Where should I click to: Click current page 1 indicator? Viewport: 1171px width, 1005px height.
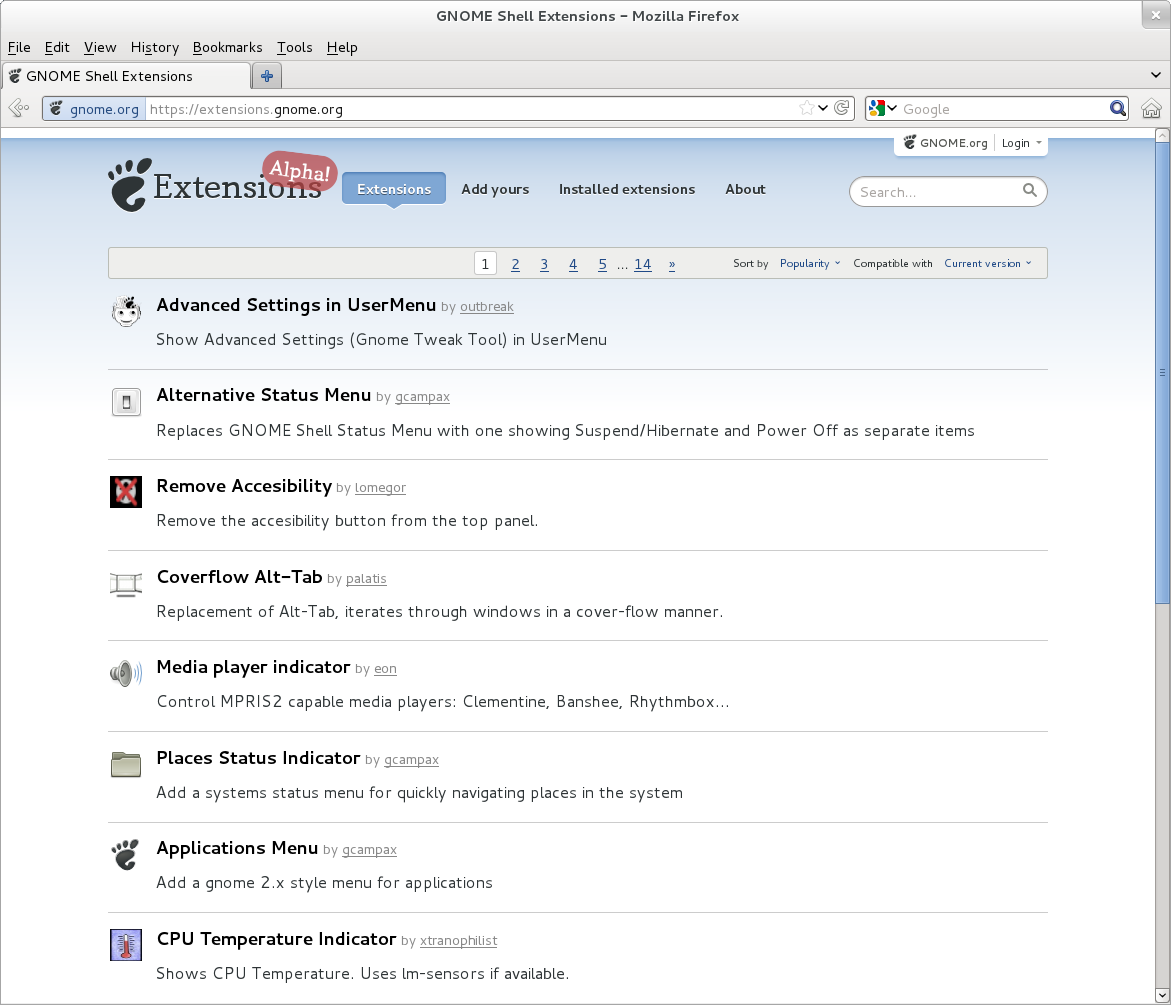485,264
